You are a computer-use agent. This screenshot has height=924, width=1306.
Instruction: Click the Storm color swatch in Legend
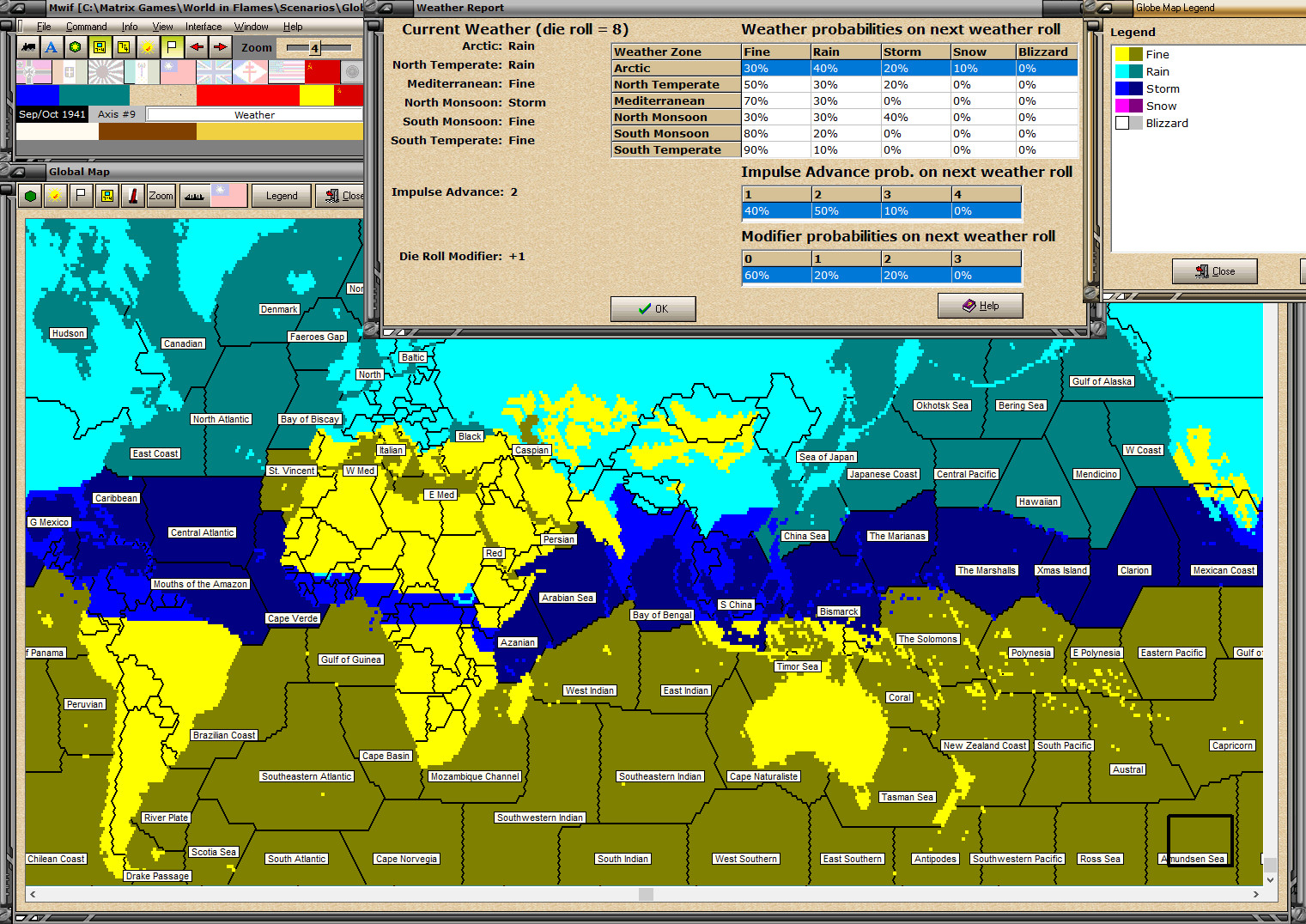(x=1128, y=88)
